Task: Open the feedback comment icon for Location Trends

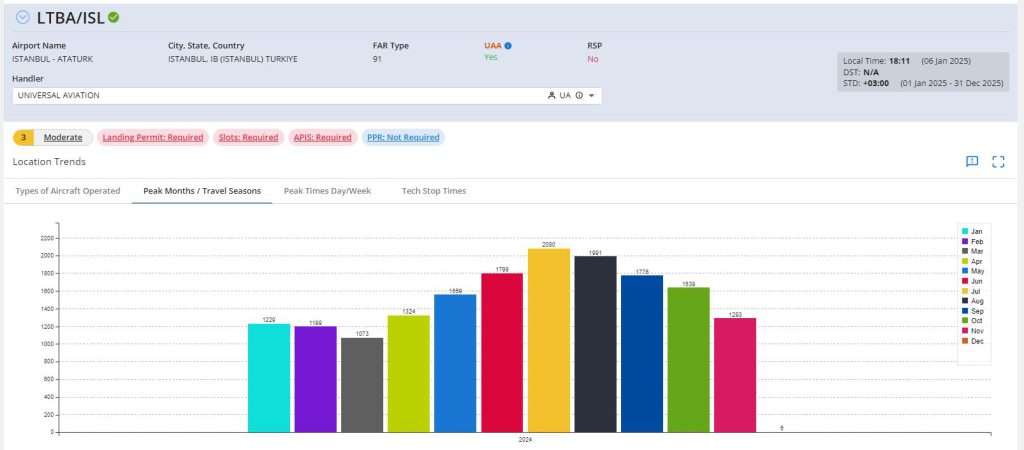Action: [971, 162]
